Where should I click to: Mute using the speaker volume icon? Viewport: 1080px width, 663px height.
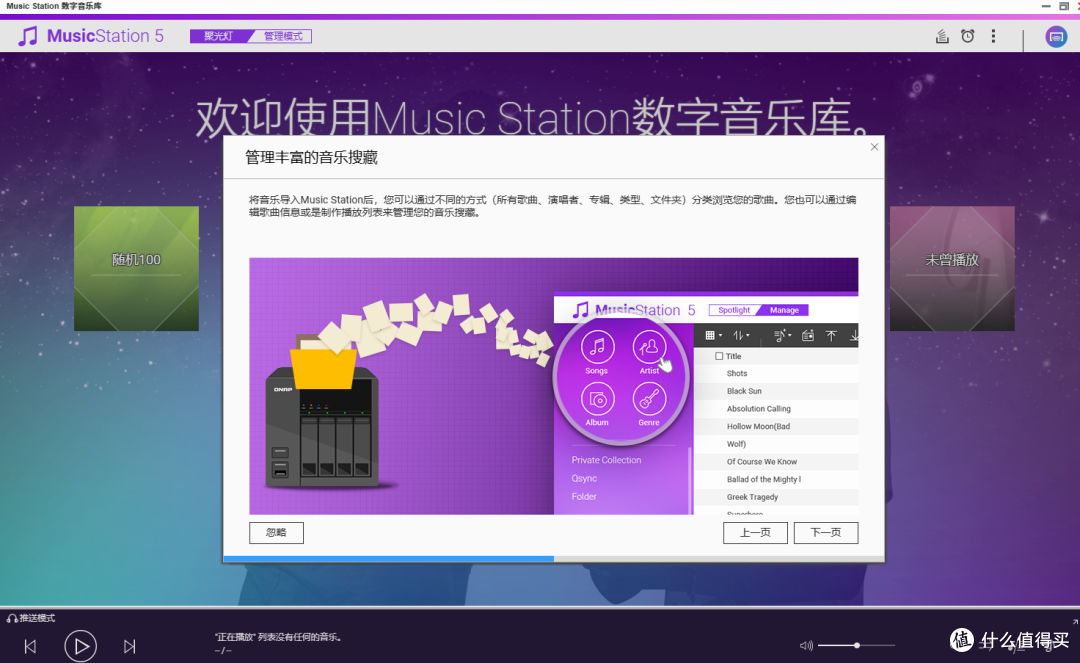pyautogui.click(x=806, y=646)
